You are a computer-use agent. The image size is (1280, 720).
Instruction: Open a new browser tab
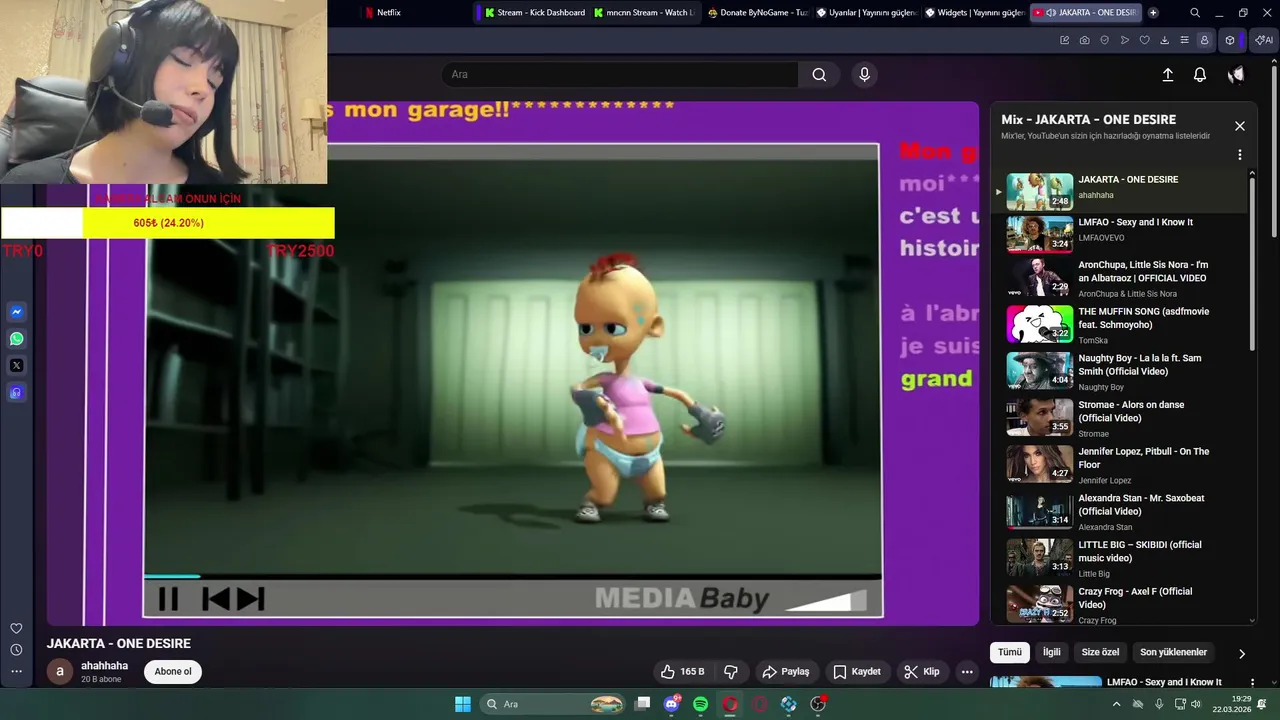1153,13
